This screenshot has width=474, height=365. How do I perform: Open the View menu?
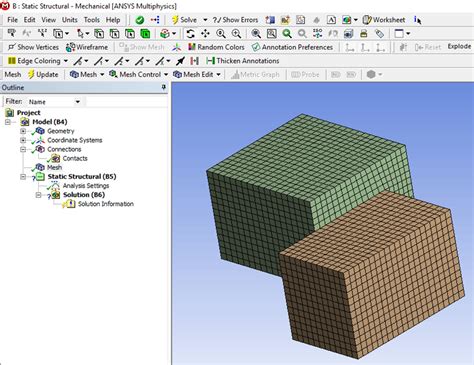[49, 20]
